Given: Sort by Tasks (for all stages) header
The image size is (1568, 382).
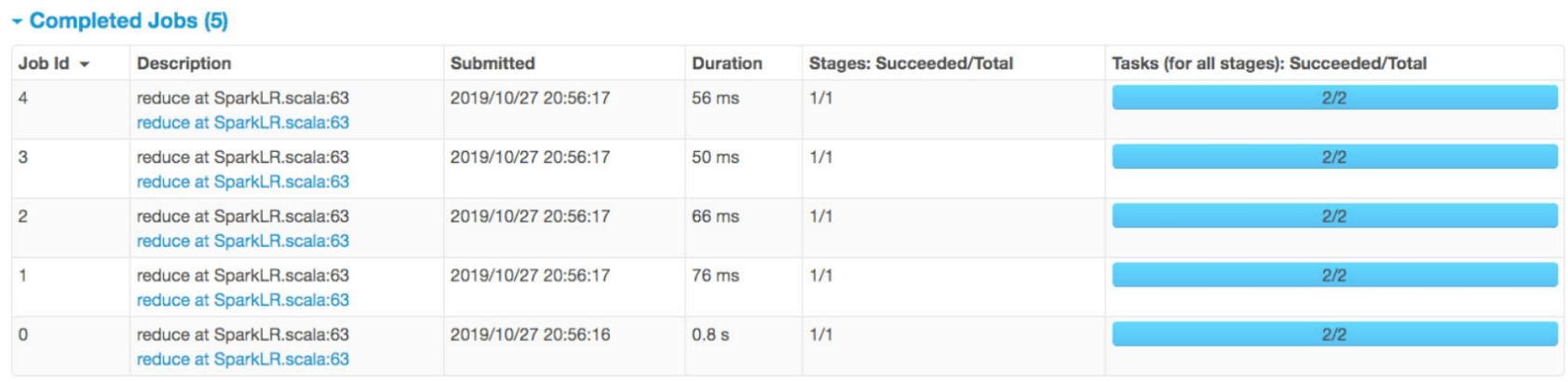Looking at the screenshot, I should pyautogui.click(x=1269, y=63).
